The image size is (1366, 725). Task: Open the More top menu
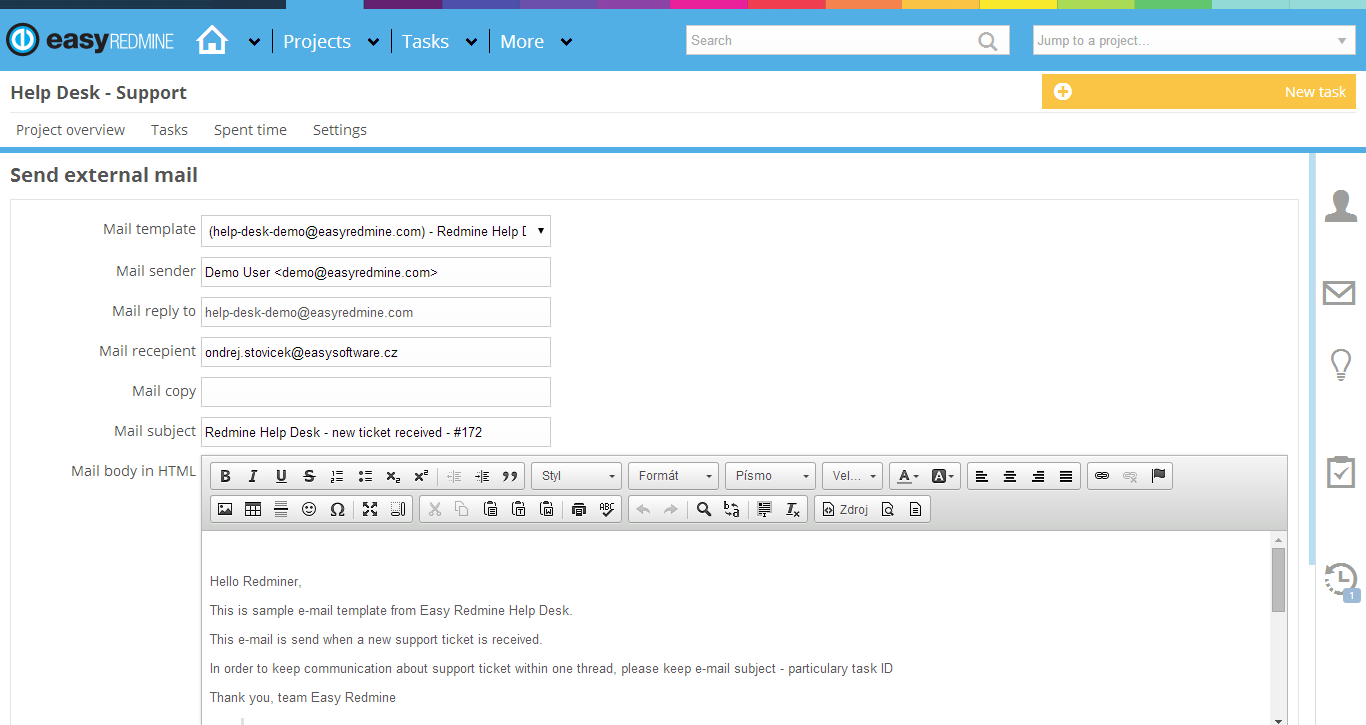522,41
